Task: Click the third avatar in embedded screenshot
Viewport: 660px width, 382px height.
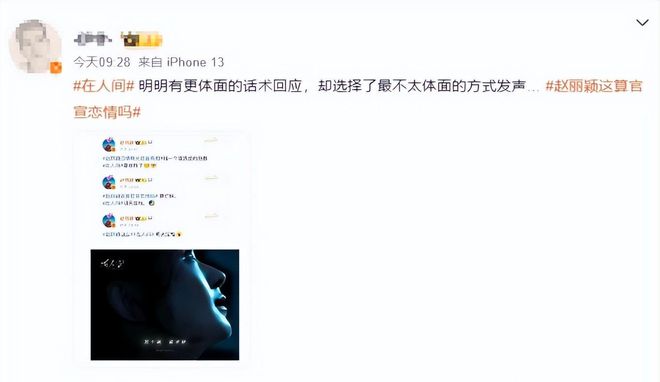Action: coord(109,220)
